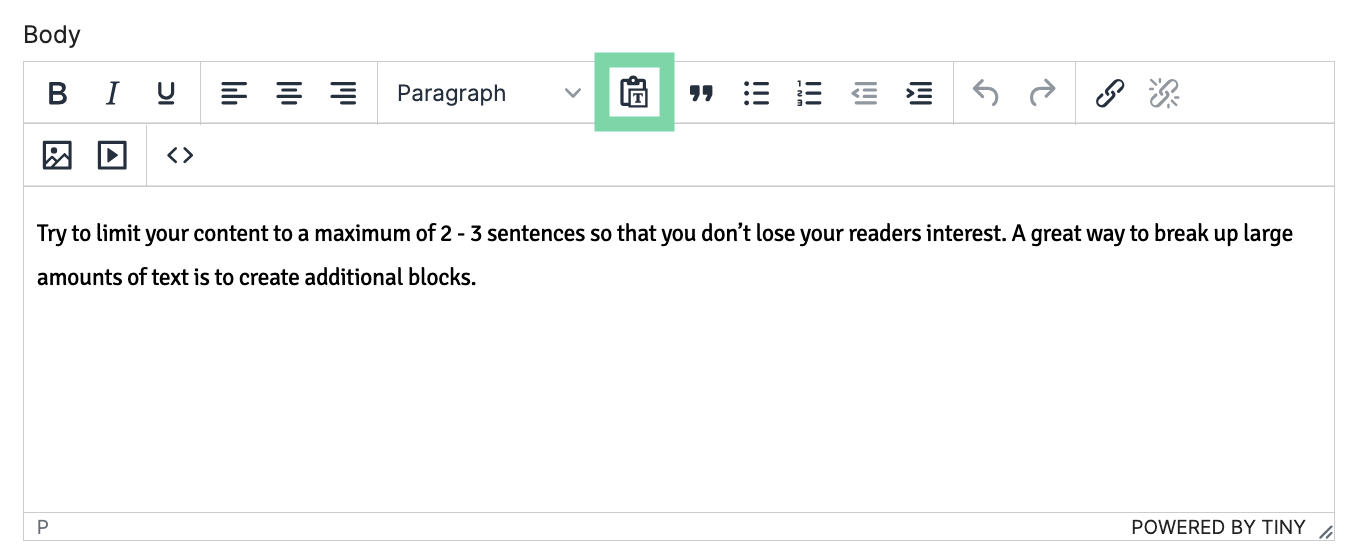Create a bulleted list
This screenshot has width=1354, height=558.
tap(757, 94)
